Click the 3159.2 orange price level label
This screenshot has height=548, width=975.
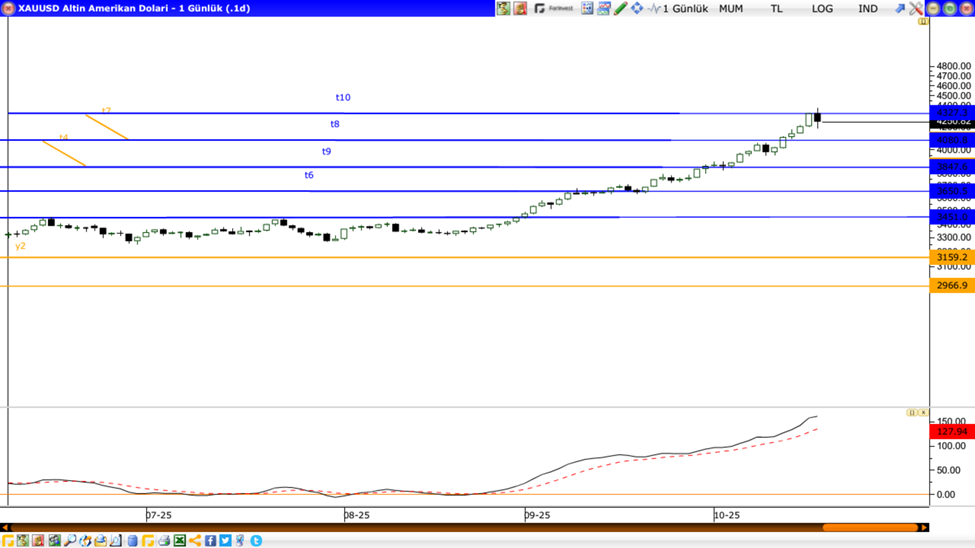pos(951,257)
